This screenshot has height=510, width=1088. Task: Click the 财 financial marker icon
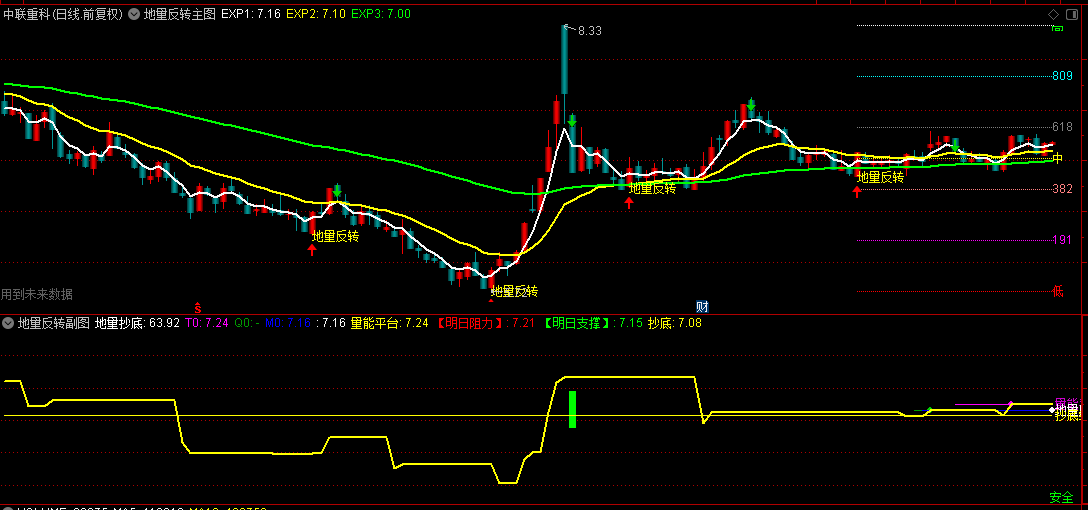pos(702,306)
